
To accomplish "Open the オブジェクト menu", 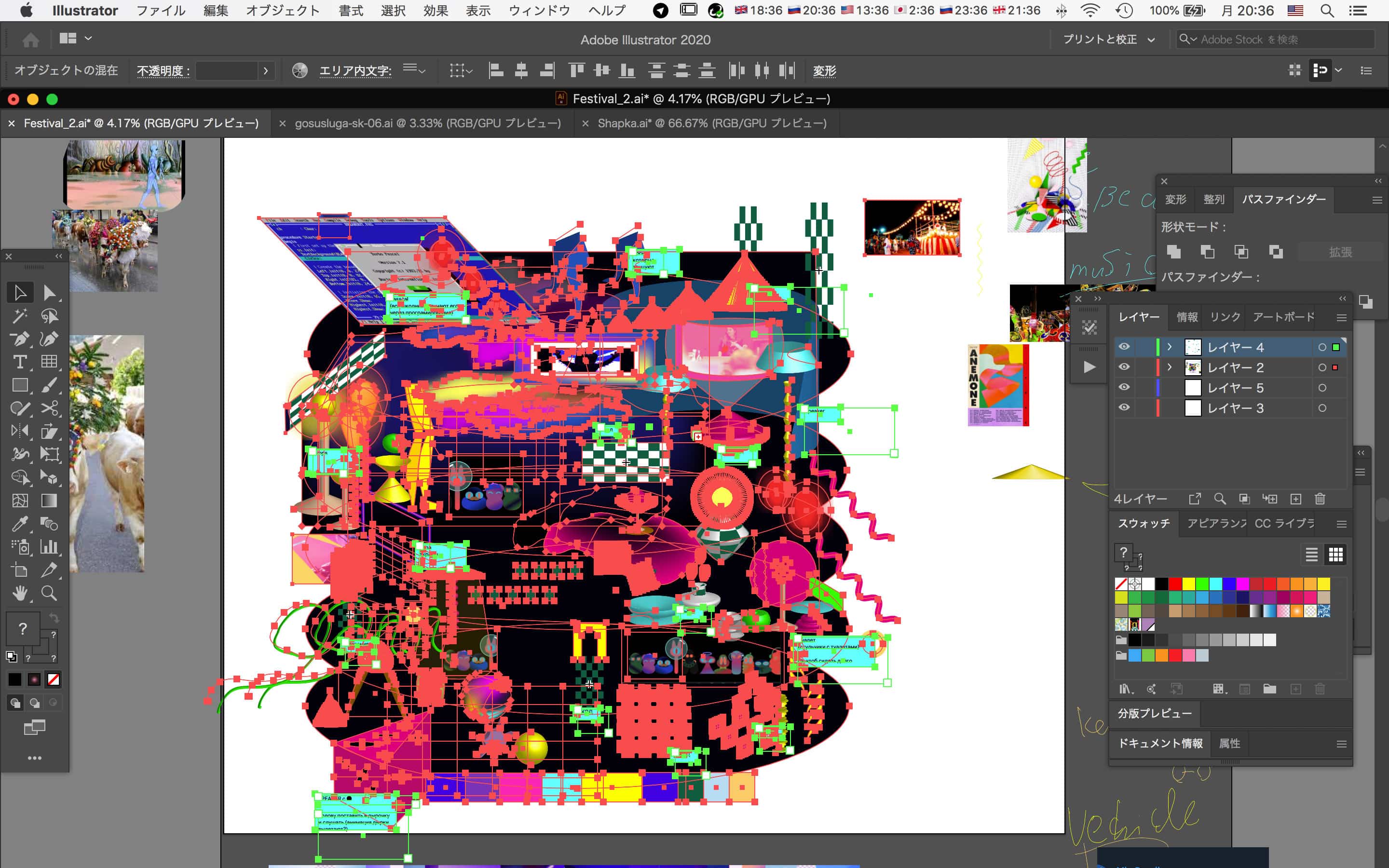I will 283,10.
